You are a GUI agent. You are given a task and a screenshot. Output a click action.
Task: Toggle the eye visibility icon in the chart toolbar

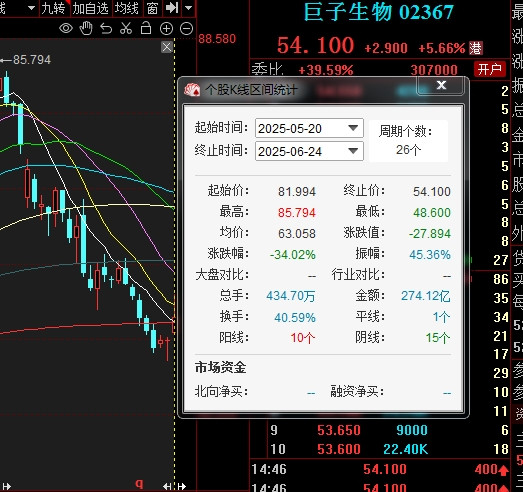point(66,29)
